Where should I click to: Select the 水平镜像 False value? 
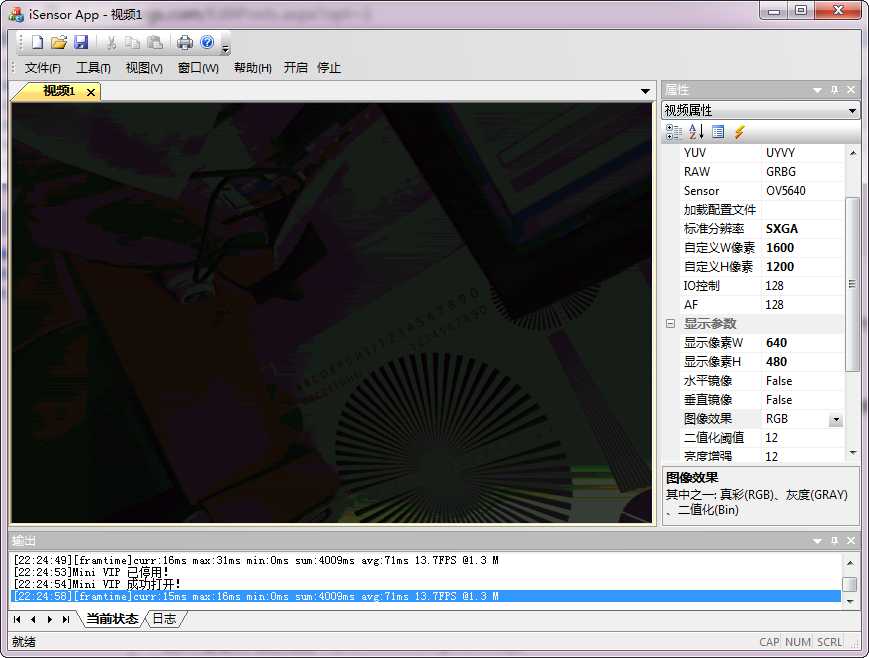pos(803,381)
